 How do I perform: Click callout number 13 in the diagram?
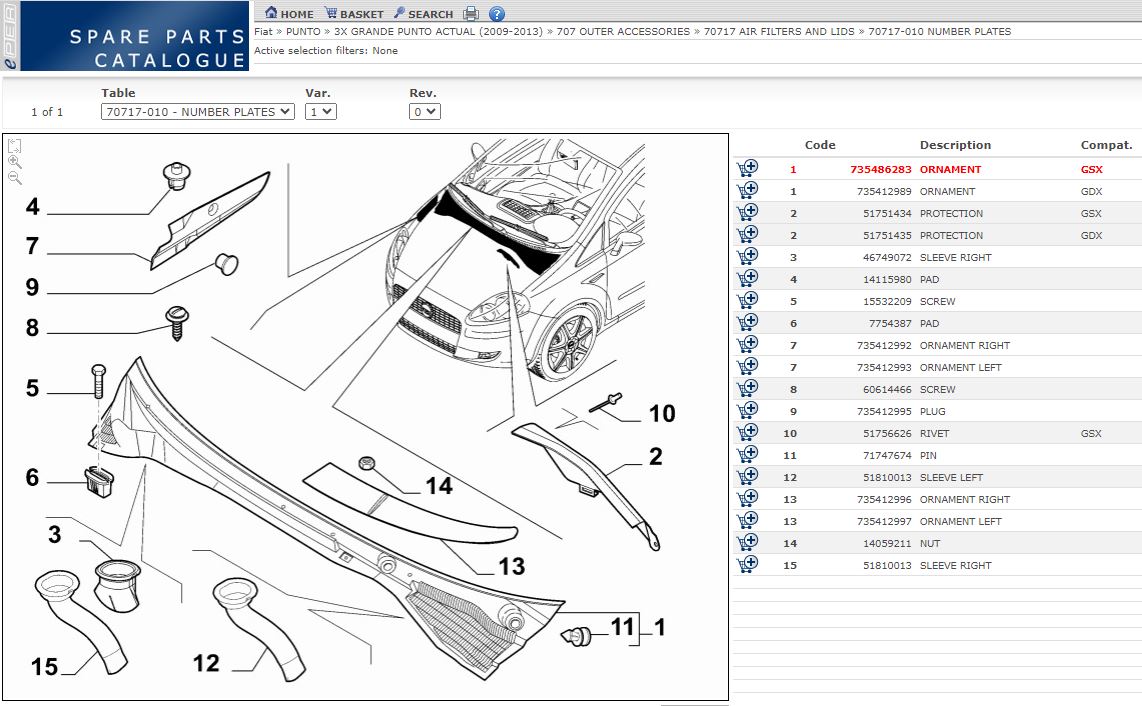(x=511, y=566)
